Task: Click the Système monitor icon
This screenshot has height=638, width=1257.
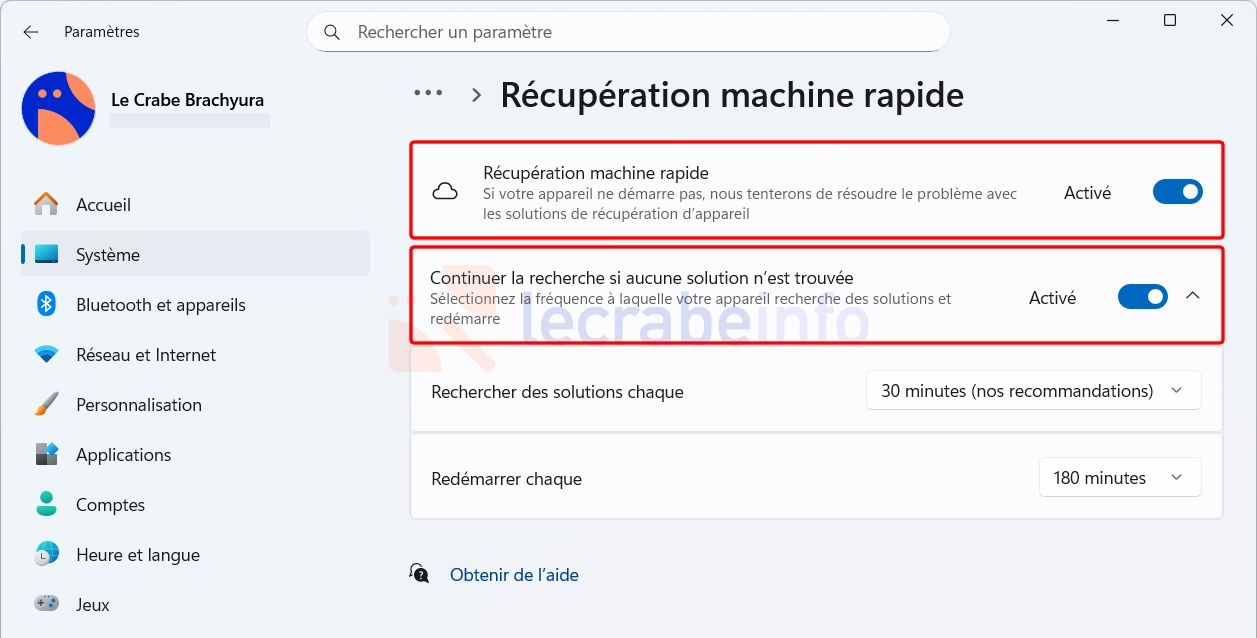Action: pyautogui.click(x=46, y=254)
